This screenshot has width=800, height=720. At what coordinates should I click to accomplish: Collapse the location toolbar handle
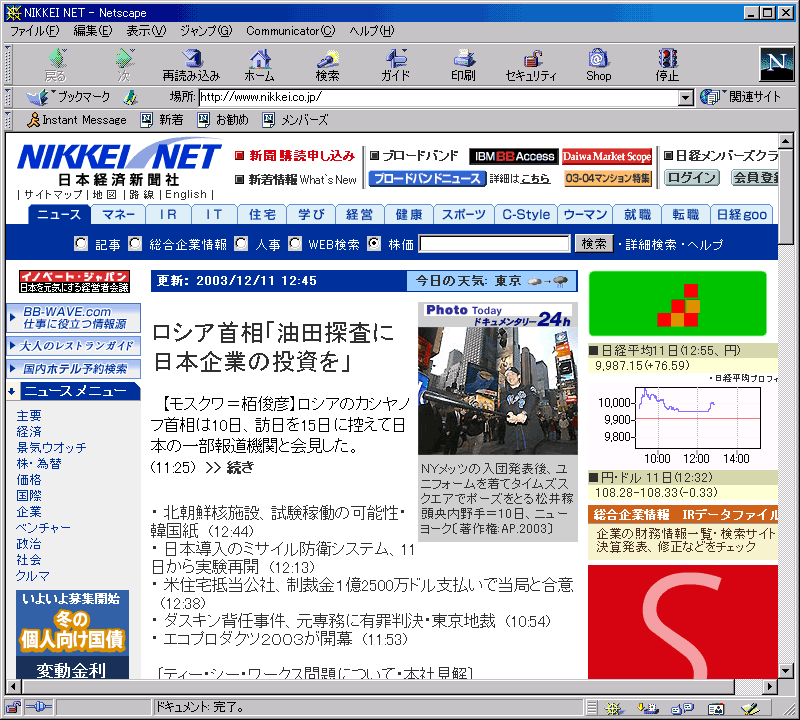[8, 97]
